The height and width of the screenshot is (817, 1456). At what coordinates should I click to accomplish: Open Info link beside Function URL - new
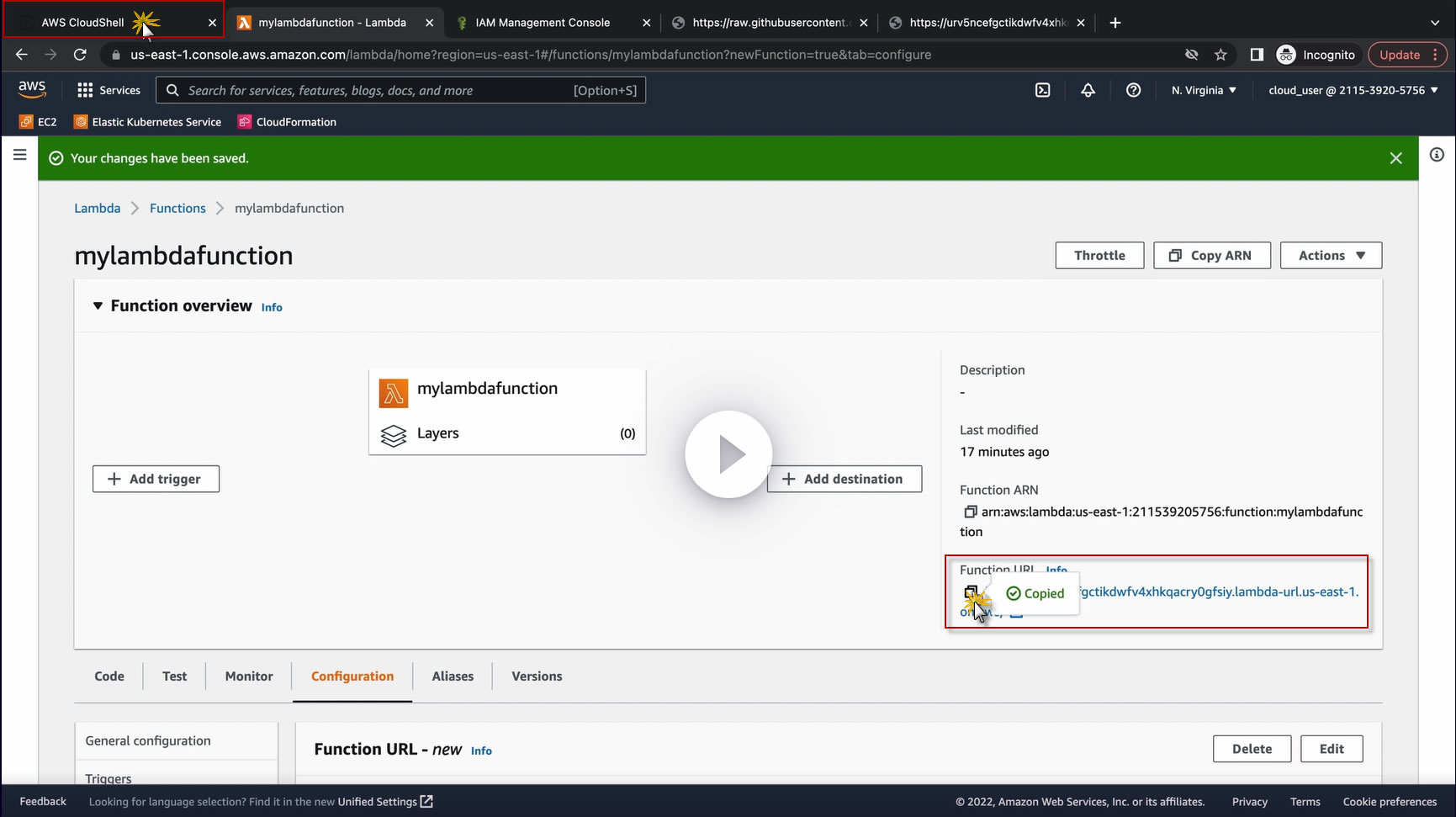tap(481, 751)
